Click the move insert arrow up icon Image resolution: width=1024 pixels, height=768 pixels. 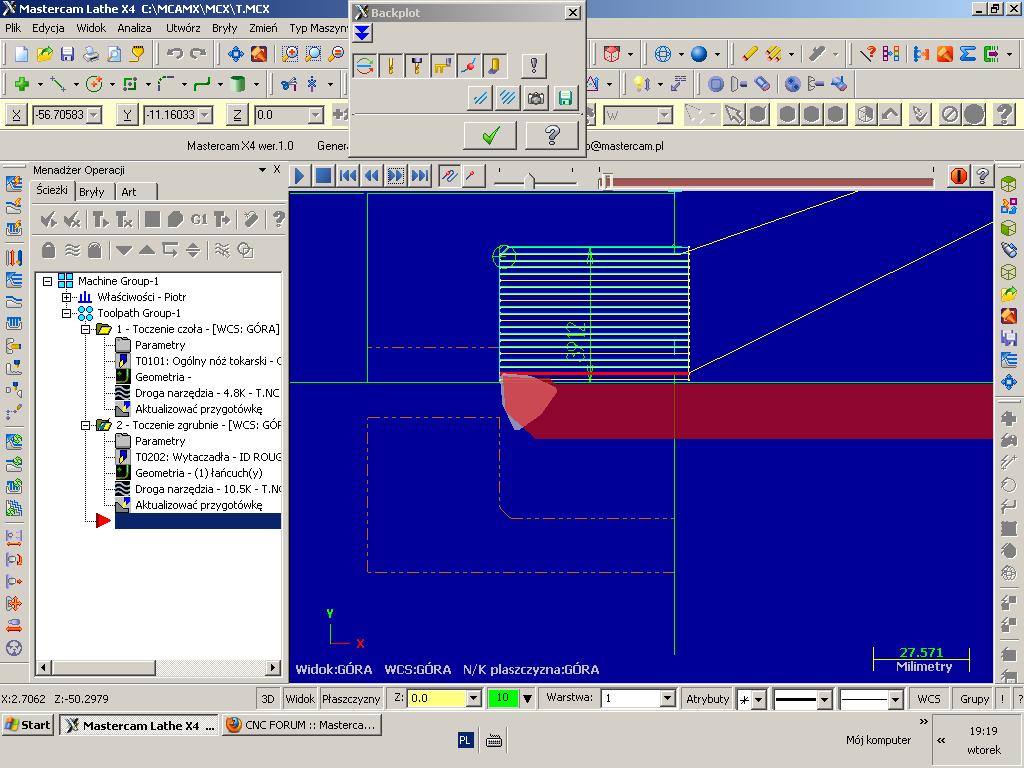pos(147,250)
